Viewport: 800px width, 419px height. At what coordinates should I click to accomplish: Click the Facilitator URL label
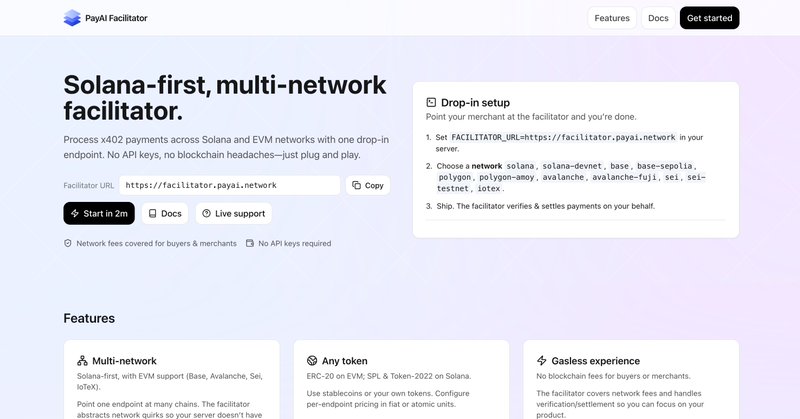(89, 185)
